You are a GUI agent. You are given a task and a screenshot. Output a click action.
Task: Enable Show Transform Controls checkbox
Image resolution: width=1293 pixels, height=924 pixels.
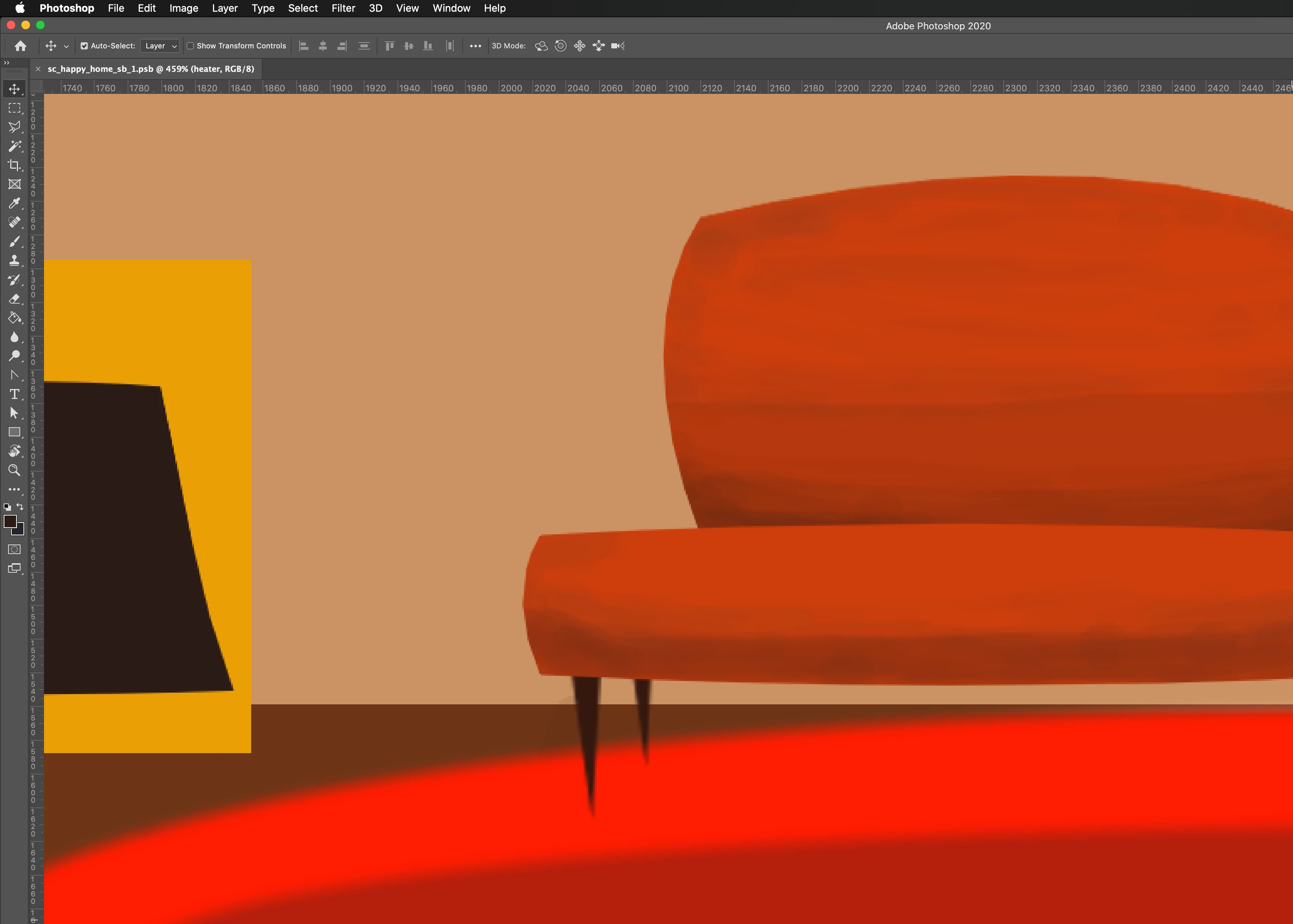point(191,45)
